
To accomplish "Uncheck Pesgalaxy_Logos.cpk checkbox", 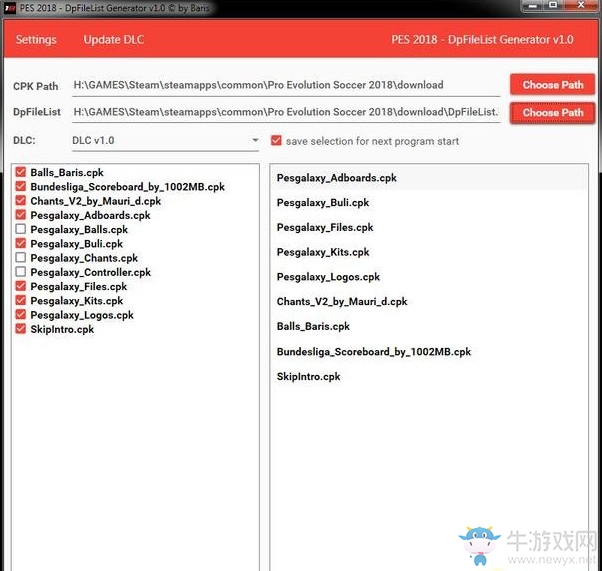I will pos(21,314).
